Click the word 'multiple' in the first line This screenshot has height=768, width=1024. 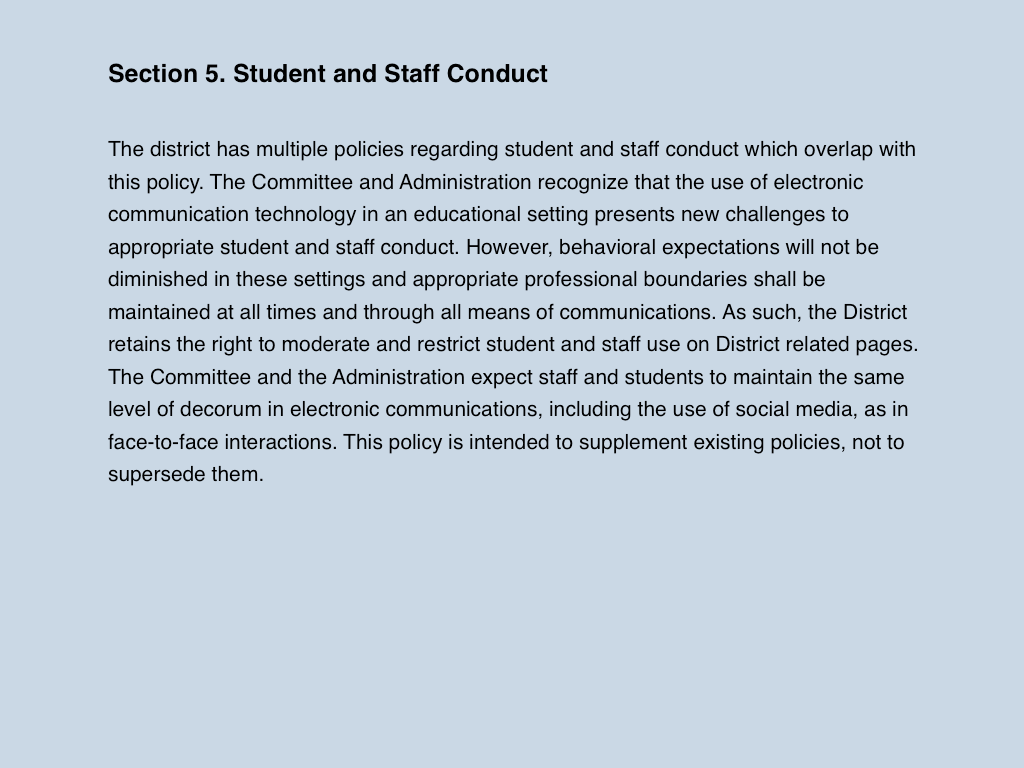click(291, 150)
